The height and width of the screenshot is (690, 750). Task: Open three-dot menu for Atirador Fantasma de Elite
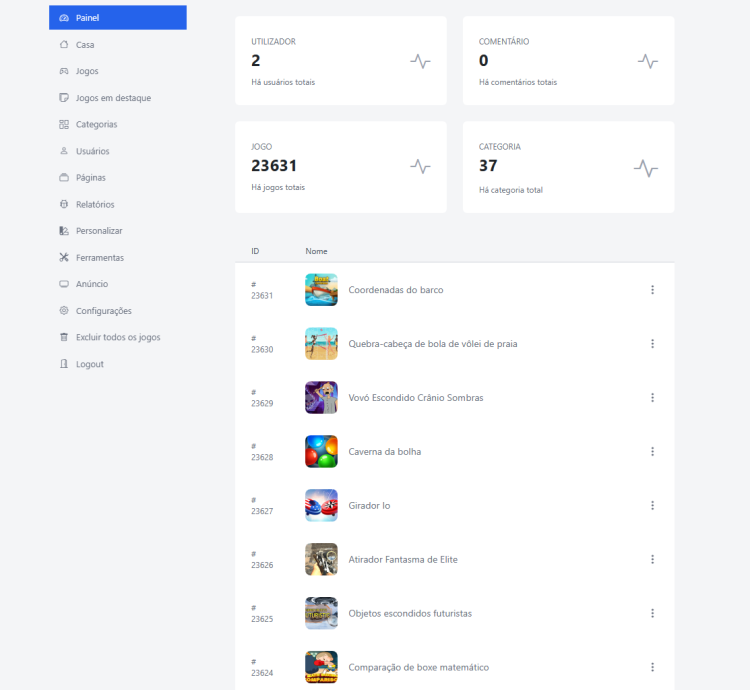click(x=652, y=560)
